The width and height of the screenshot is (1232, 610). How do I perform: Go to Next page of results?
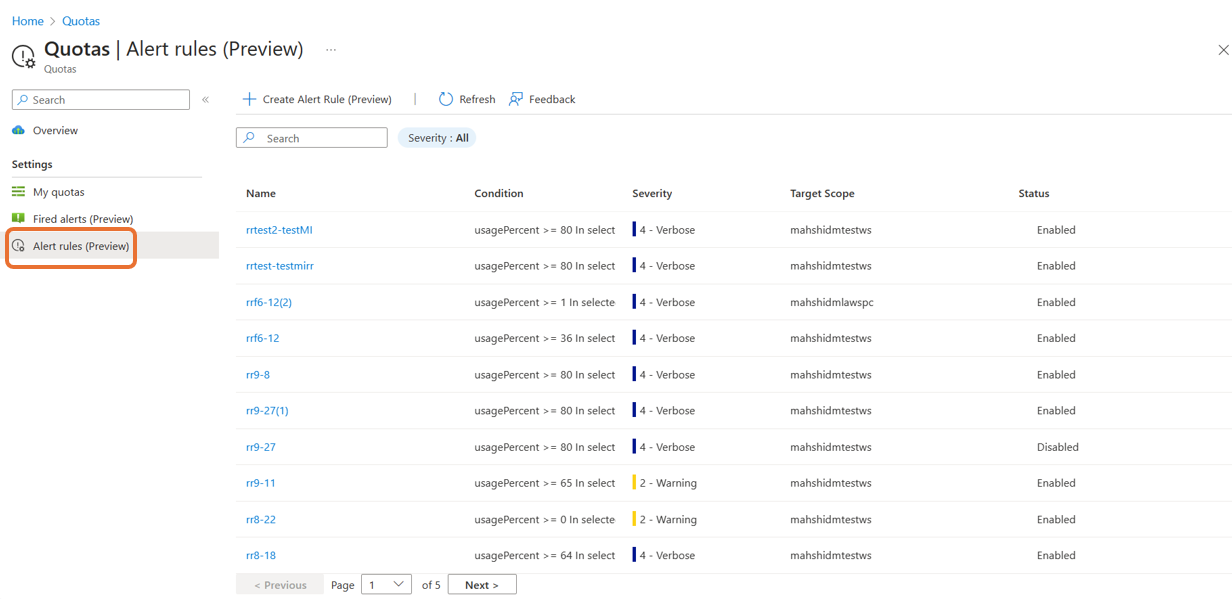[482, 585]
